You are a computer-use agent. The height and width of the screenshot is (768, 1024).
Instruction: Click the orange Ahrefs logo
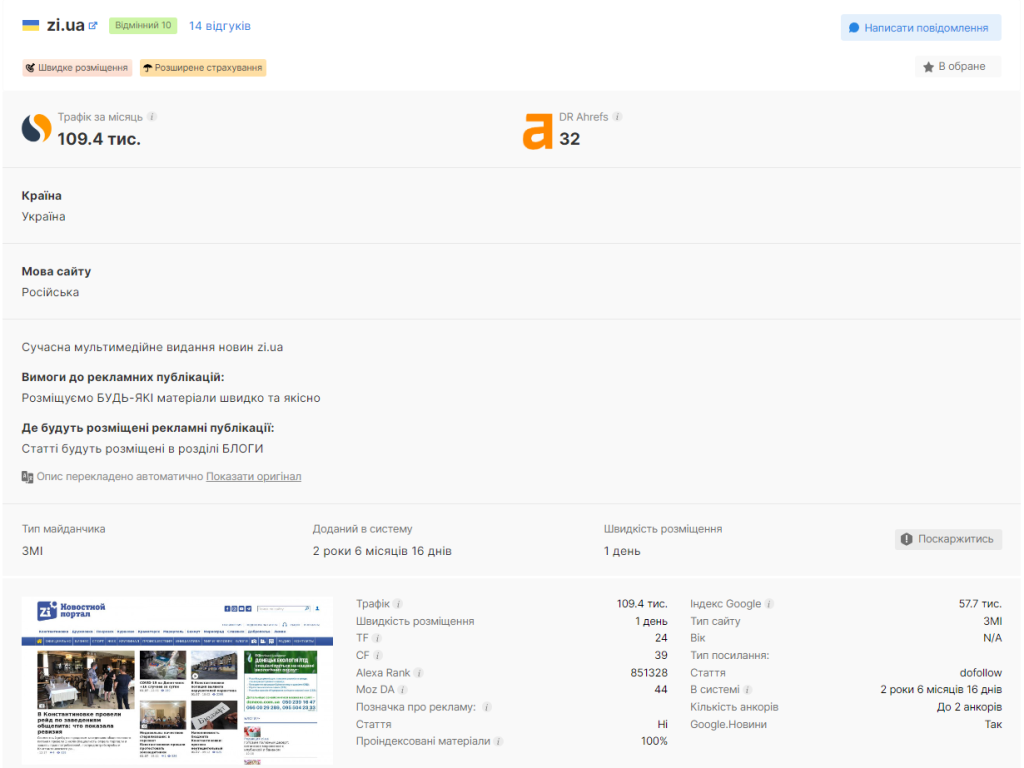[537, 131]
